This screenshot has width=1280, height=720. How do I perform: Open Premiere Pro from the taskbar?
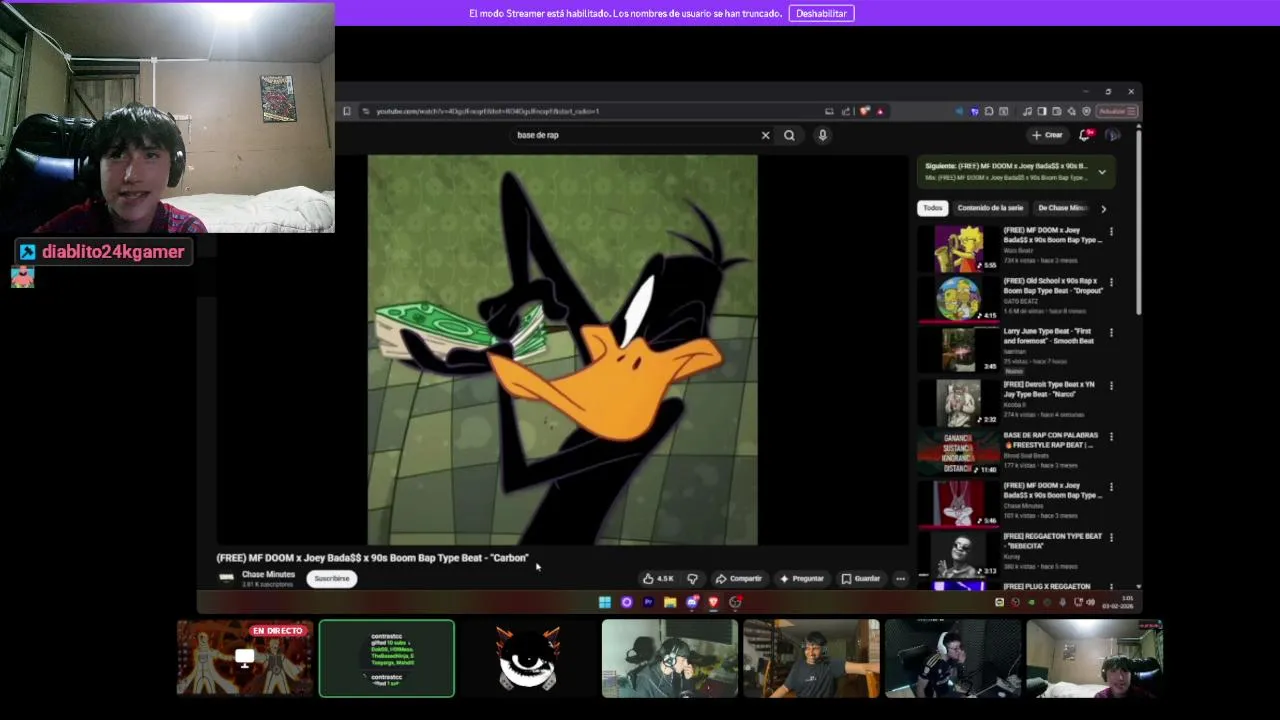tap(648, 602)
